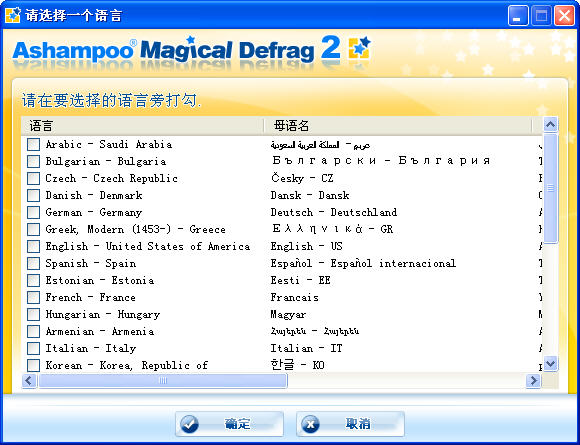Image resolution: width=580 pixels, height=445 pixels.
Task: Select the native name 'Eesti - EE'
Action: [300, 280]
